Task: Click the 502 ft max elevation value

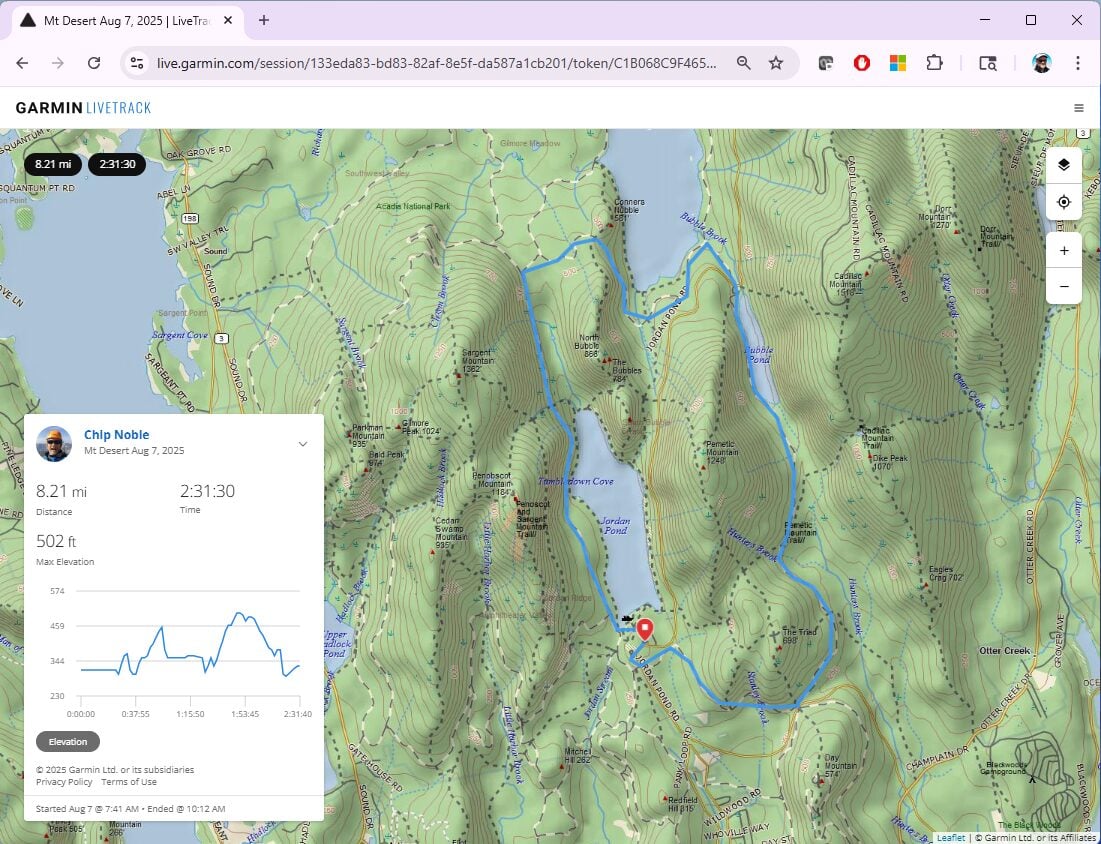Action: click(55, 541)
